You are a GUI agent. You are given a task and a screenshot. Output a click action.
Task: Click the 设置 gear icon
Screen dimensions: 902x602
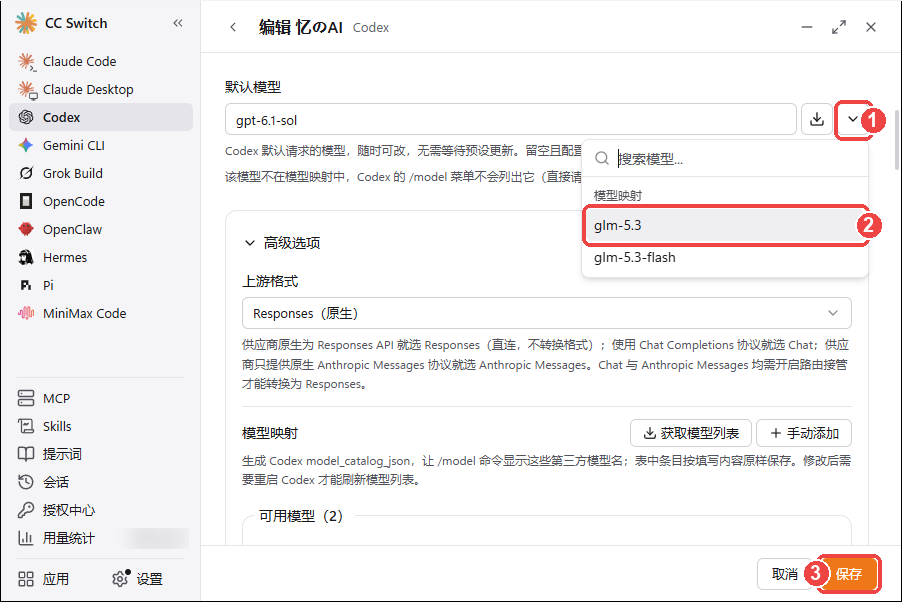point(120,578)
